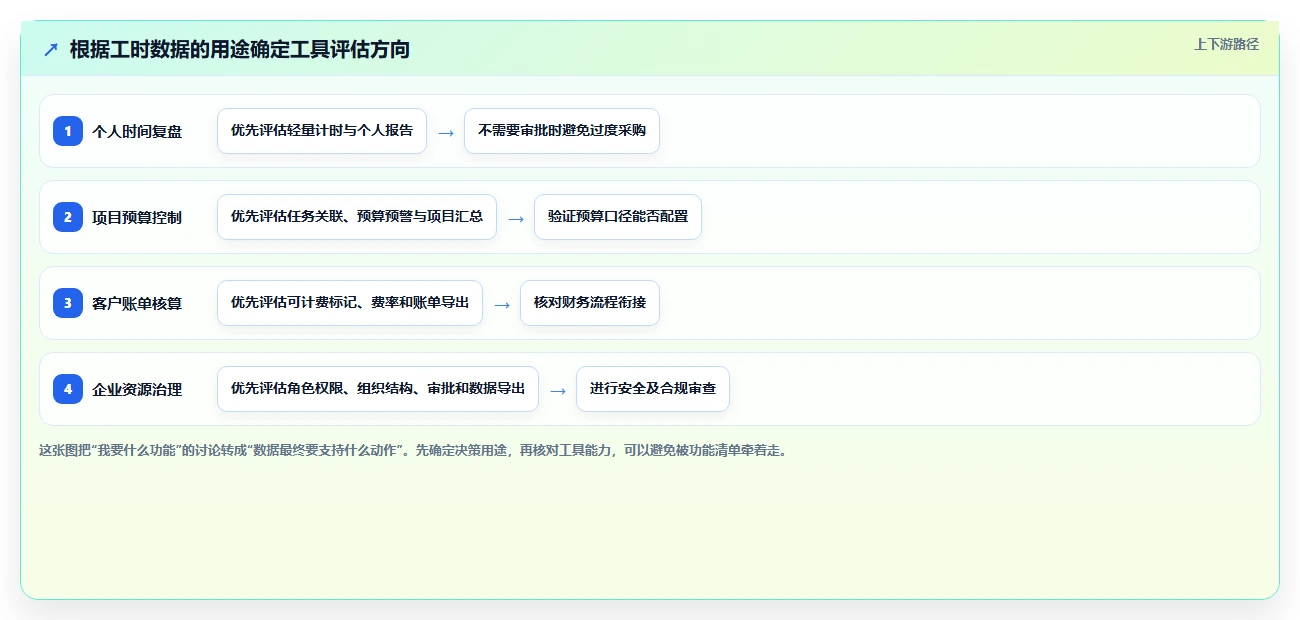Image resolution: width=1300 pixels, height=620 pixels.
Task: Select the number 3 badge for 客户账单核算
Action: click(68, 303)
